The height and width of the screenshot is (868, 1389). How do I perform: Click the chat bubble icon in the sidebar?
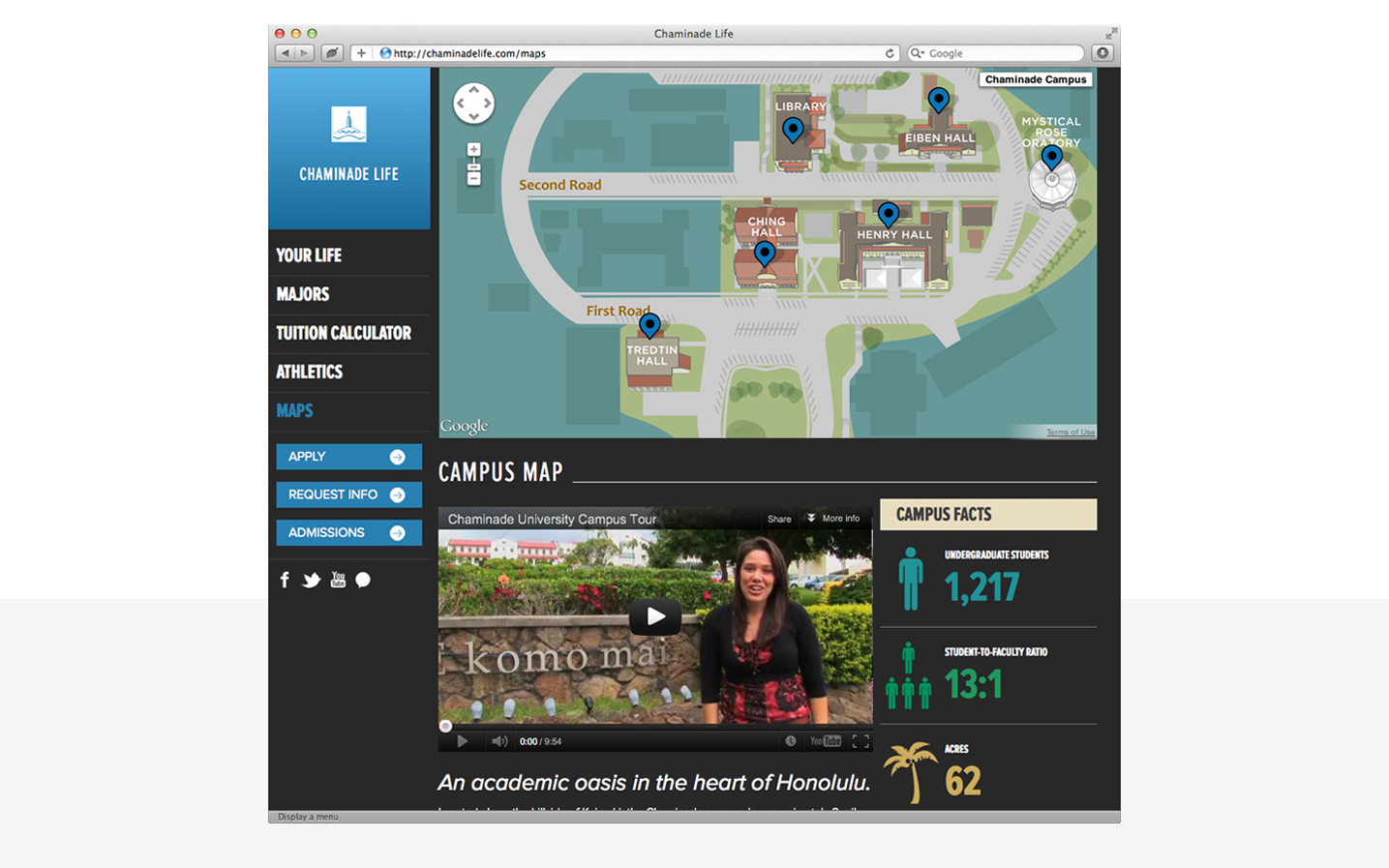pos(363,581)
